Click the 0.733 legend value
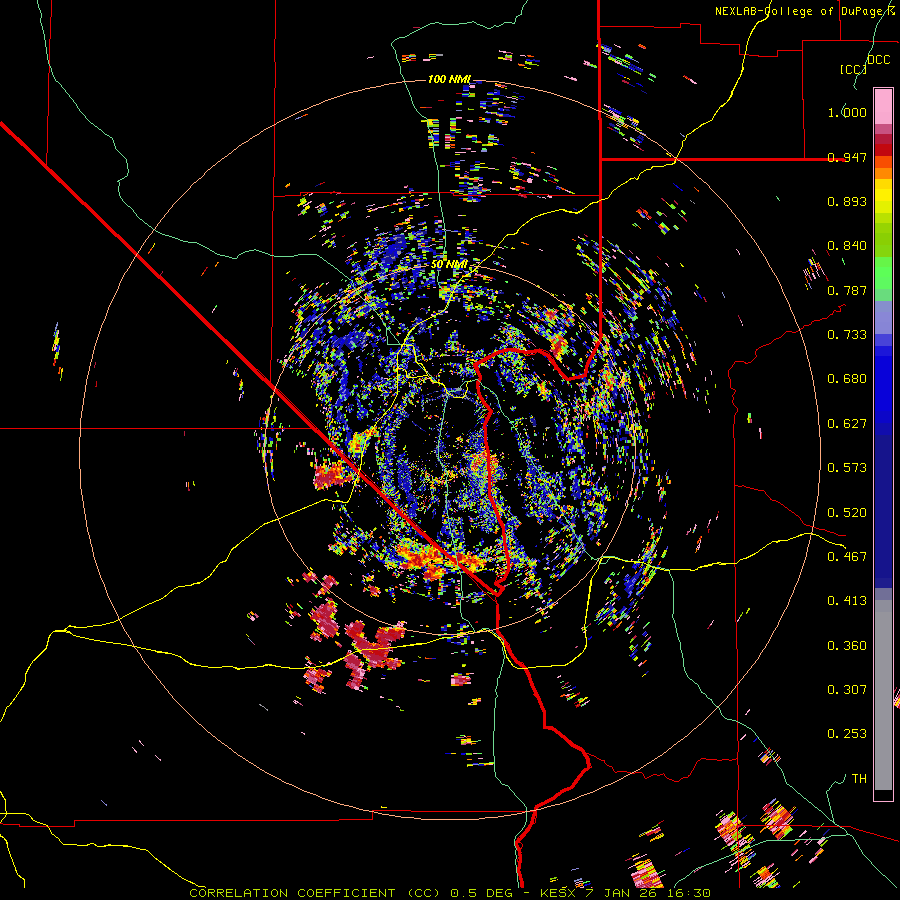The height and width of the screenshot is (900, 900). [847, 335]
